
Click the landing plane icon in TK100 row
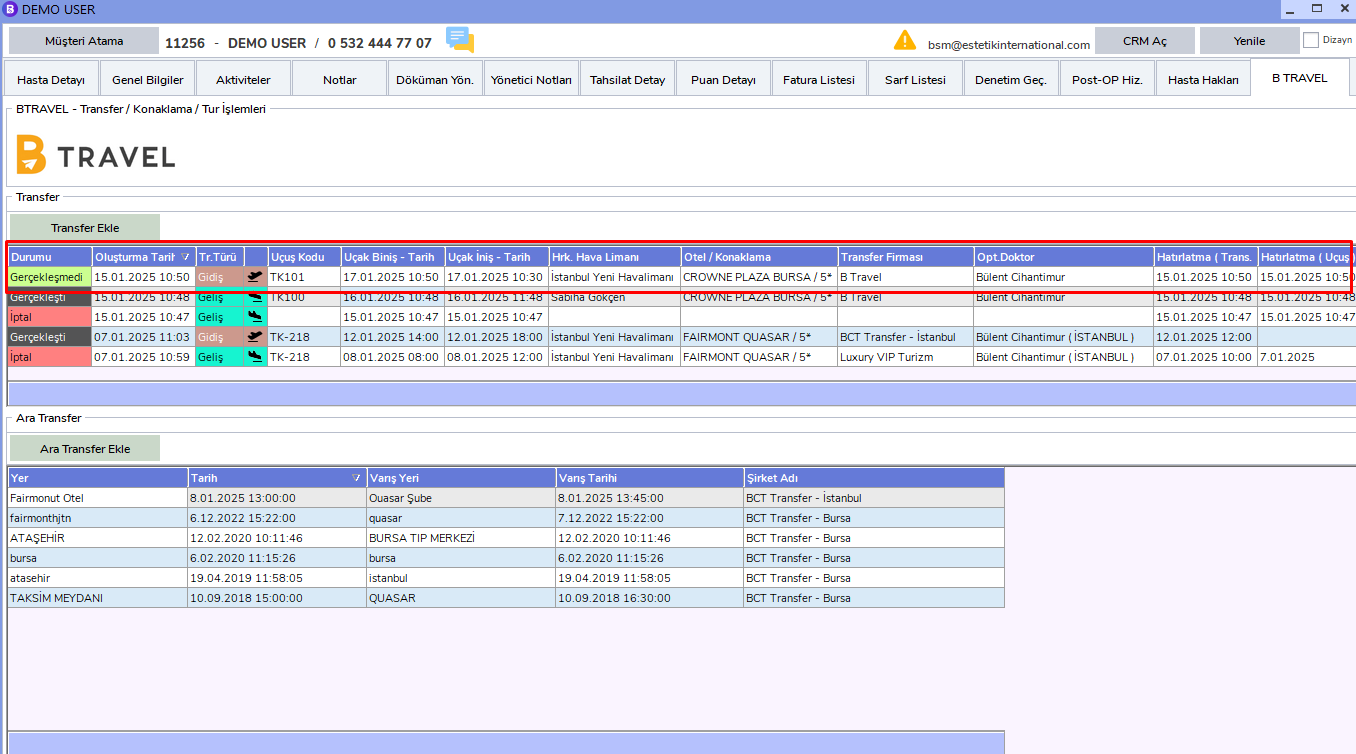tap(255, 297)
